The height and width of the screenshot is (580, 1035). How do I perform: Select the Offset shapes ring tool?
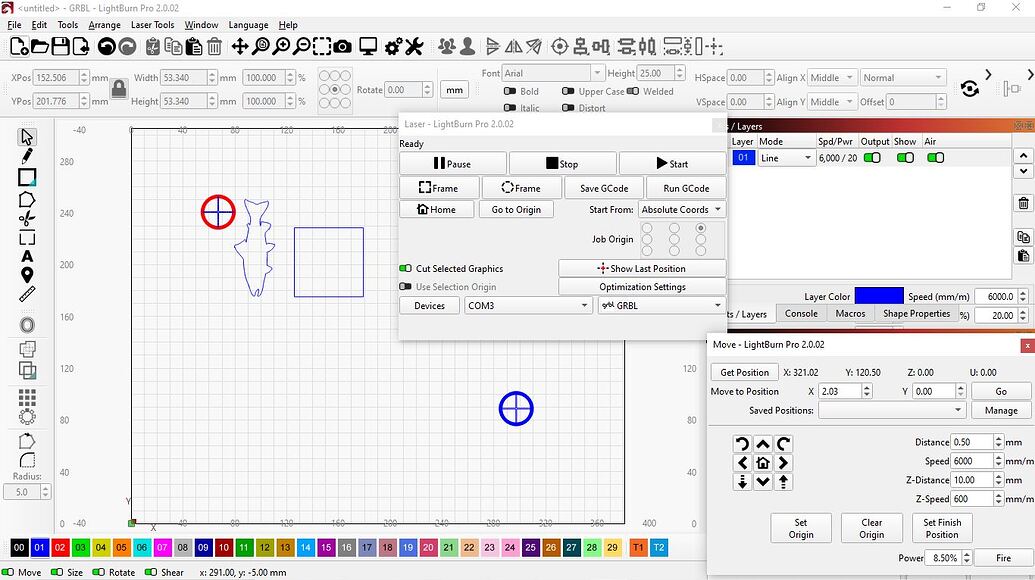tap(27, 325)
